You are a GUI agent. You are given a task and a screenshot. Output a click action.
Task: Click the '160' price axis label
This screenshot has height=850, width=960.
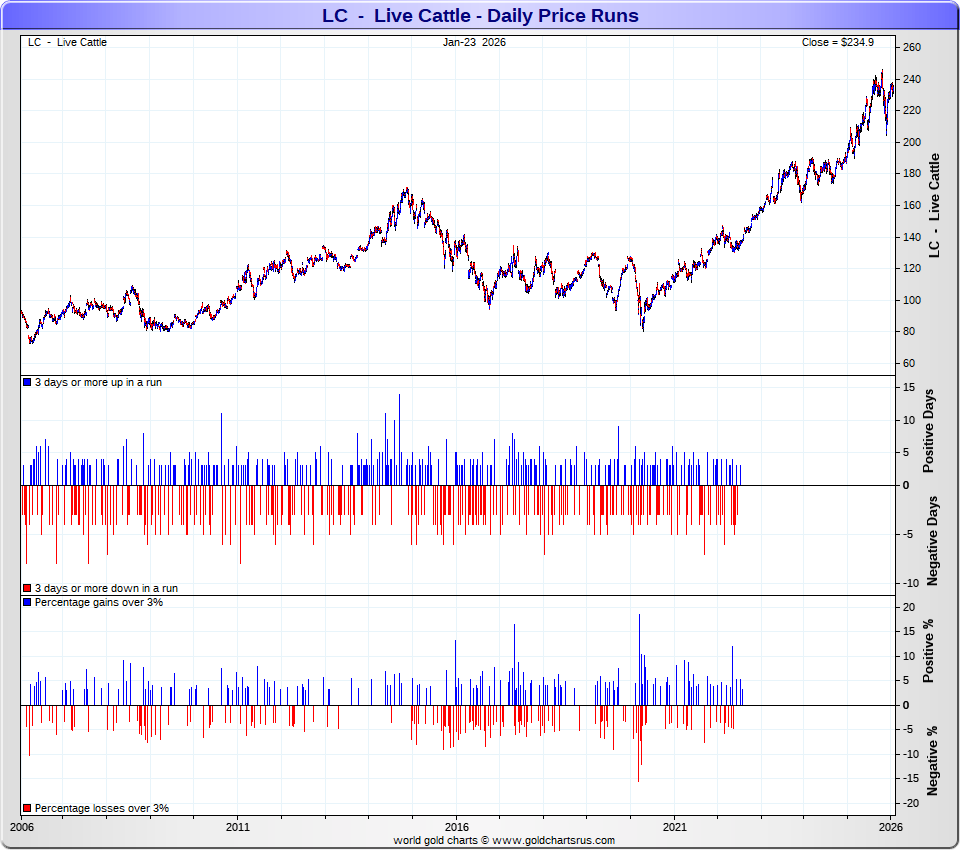click(912, 205)
